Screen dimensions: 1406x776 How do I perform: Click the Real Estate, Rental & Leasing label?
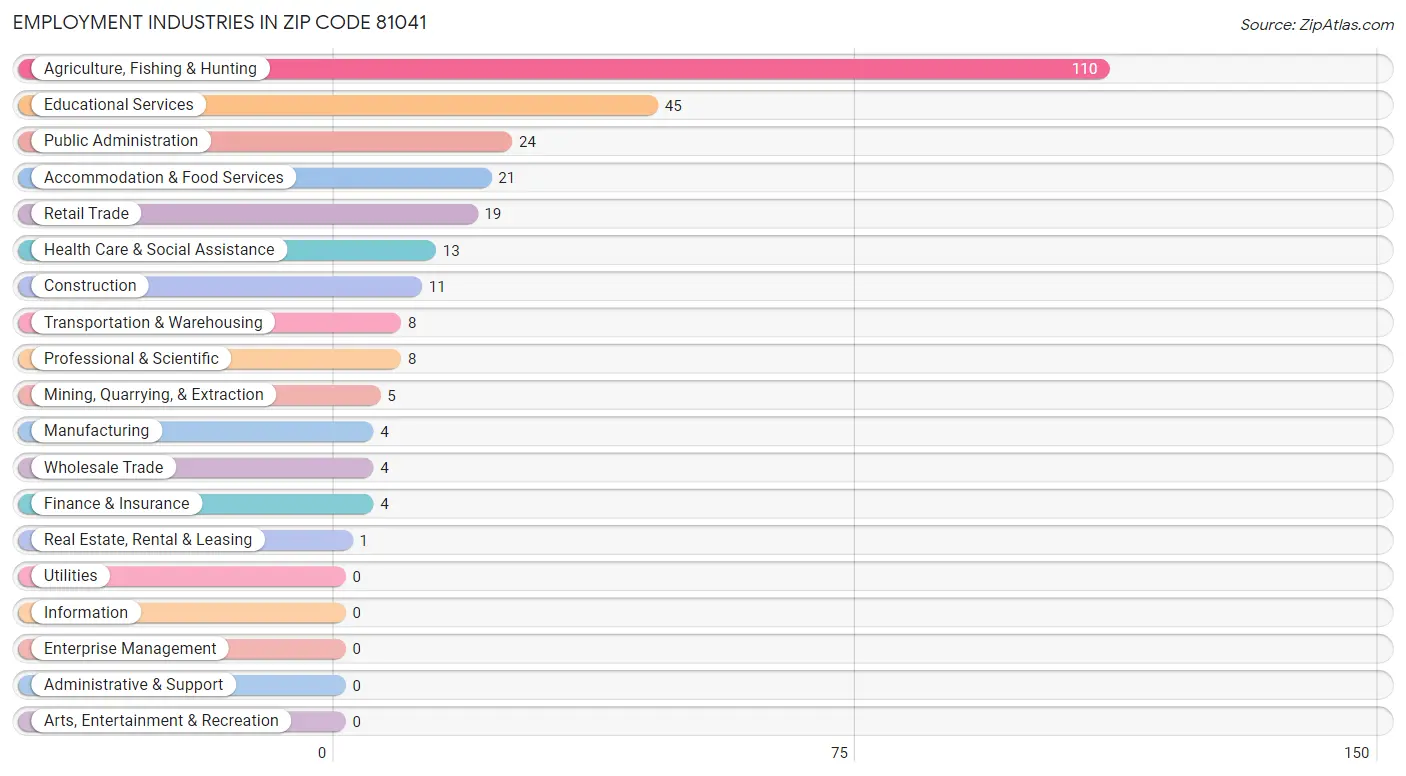pos(148,540)
